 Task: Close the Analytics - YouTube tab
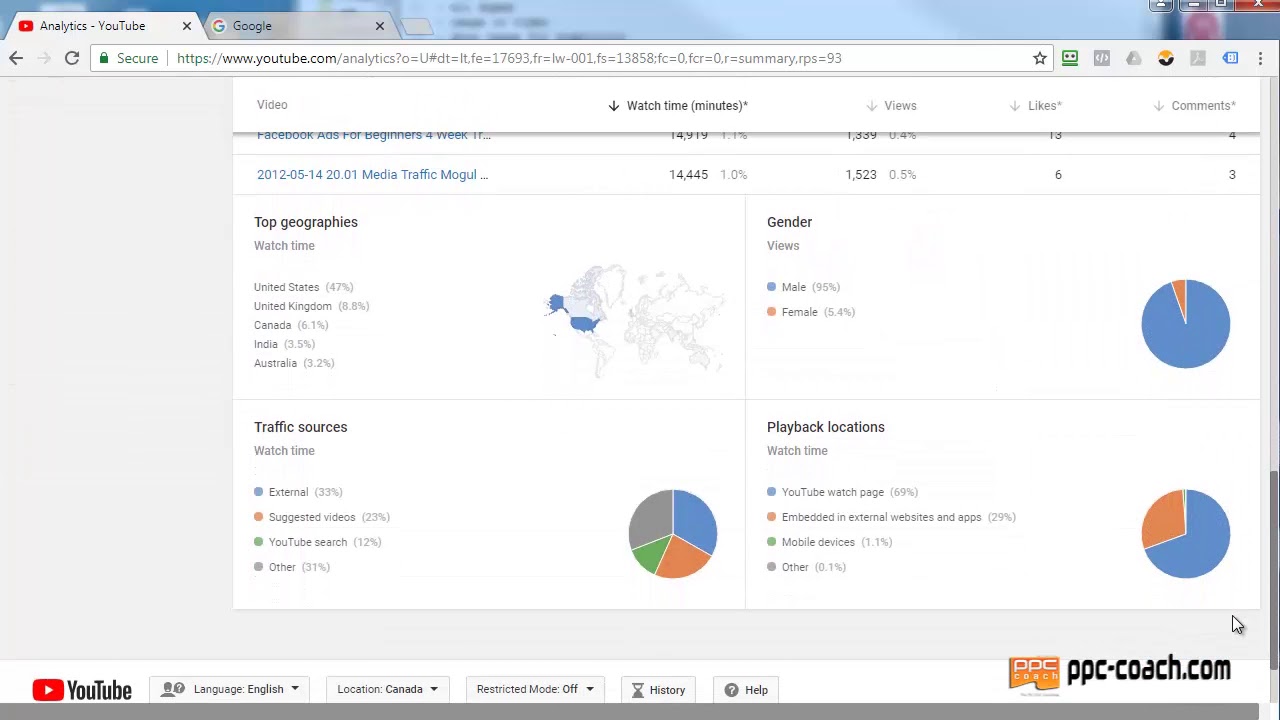[x=186, y=26]
